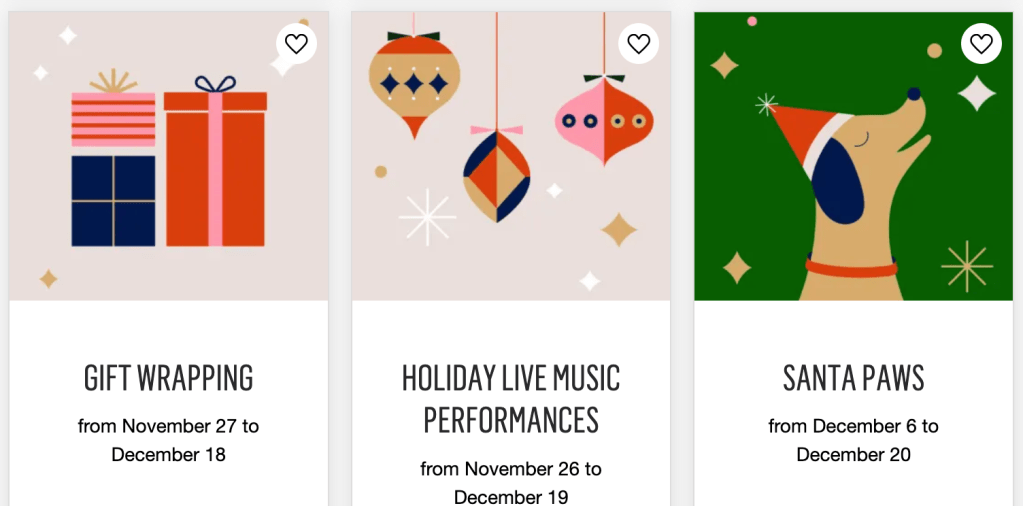Favorite the Gift Wrapping event heart

point(296,44)
